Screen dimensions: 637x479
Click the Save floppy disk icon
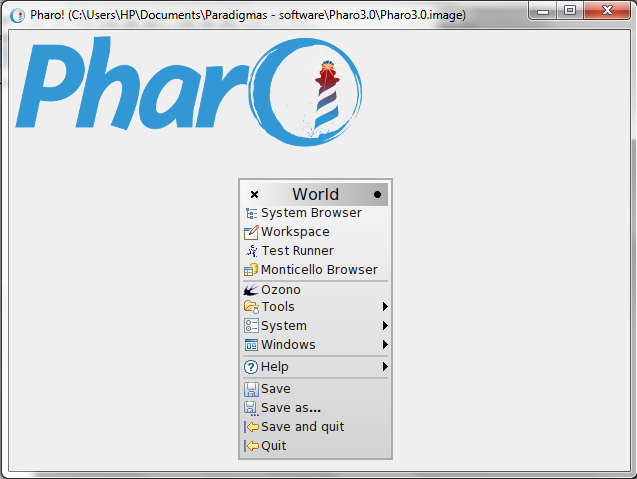(251, 389)
